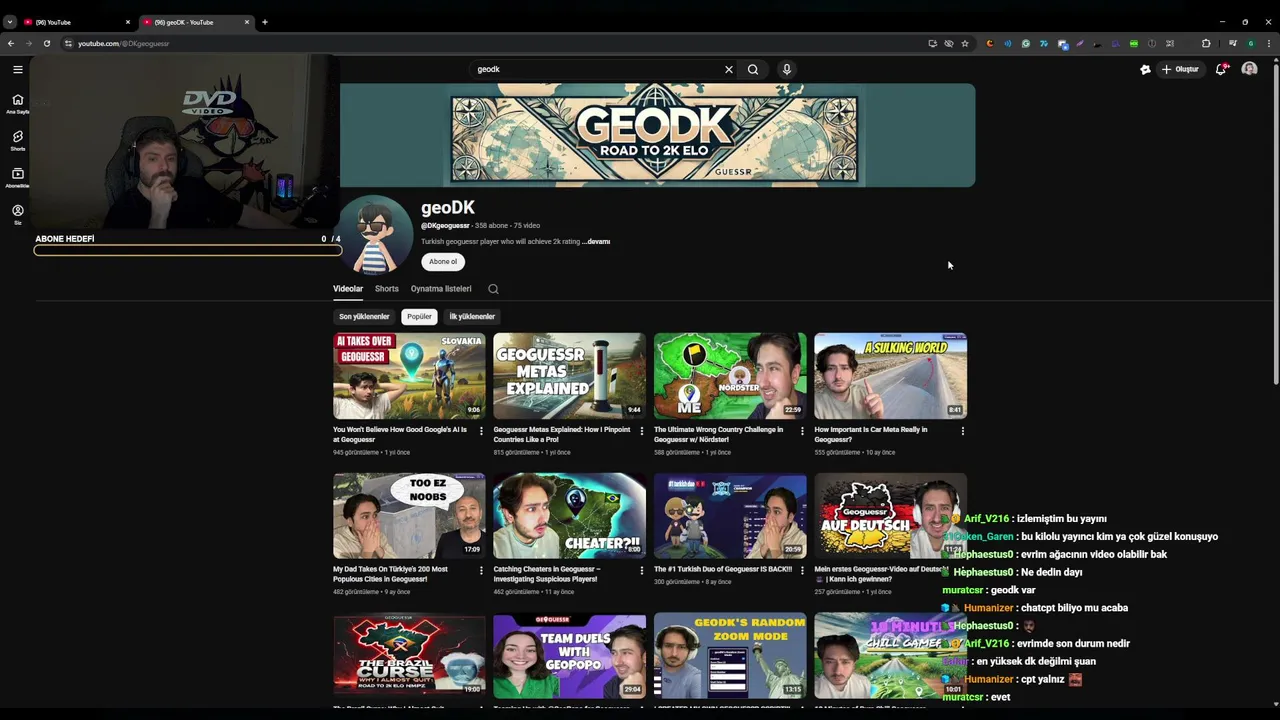
Task: Open Abonelikler subscriptions in sidebar
Action: (17, 177)
